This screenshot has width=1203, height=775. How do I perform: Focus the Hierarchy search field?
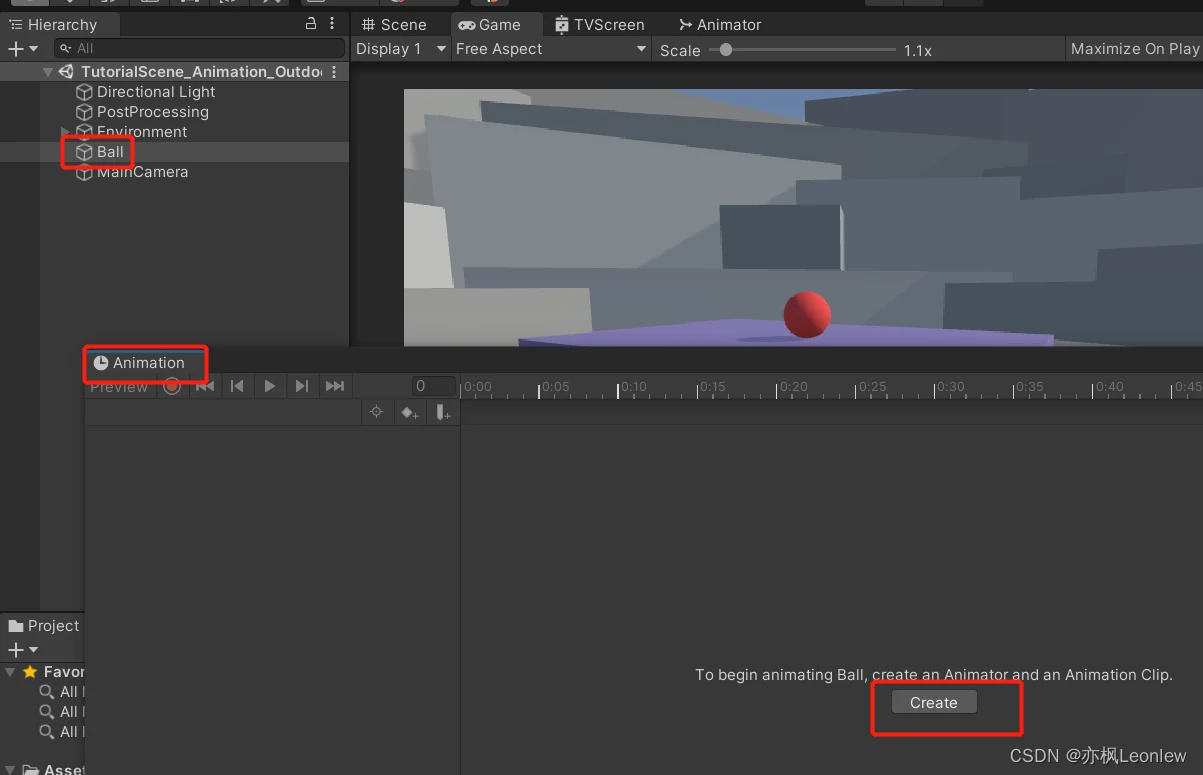pos(200,48)
